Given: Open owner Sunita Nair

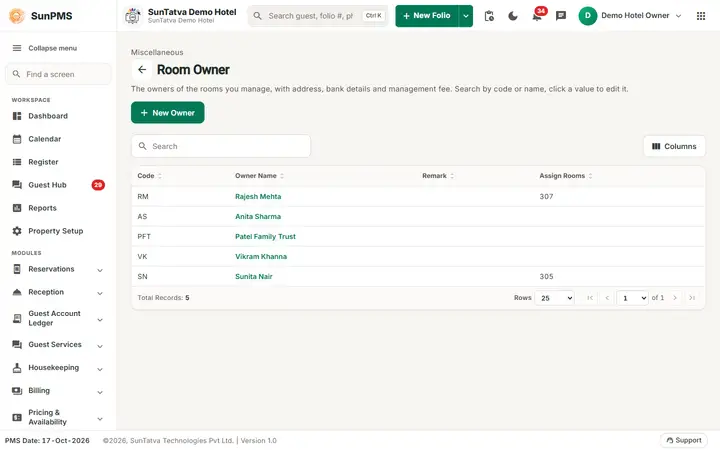Looking at the screenshot, I should pos(254,276).
